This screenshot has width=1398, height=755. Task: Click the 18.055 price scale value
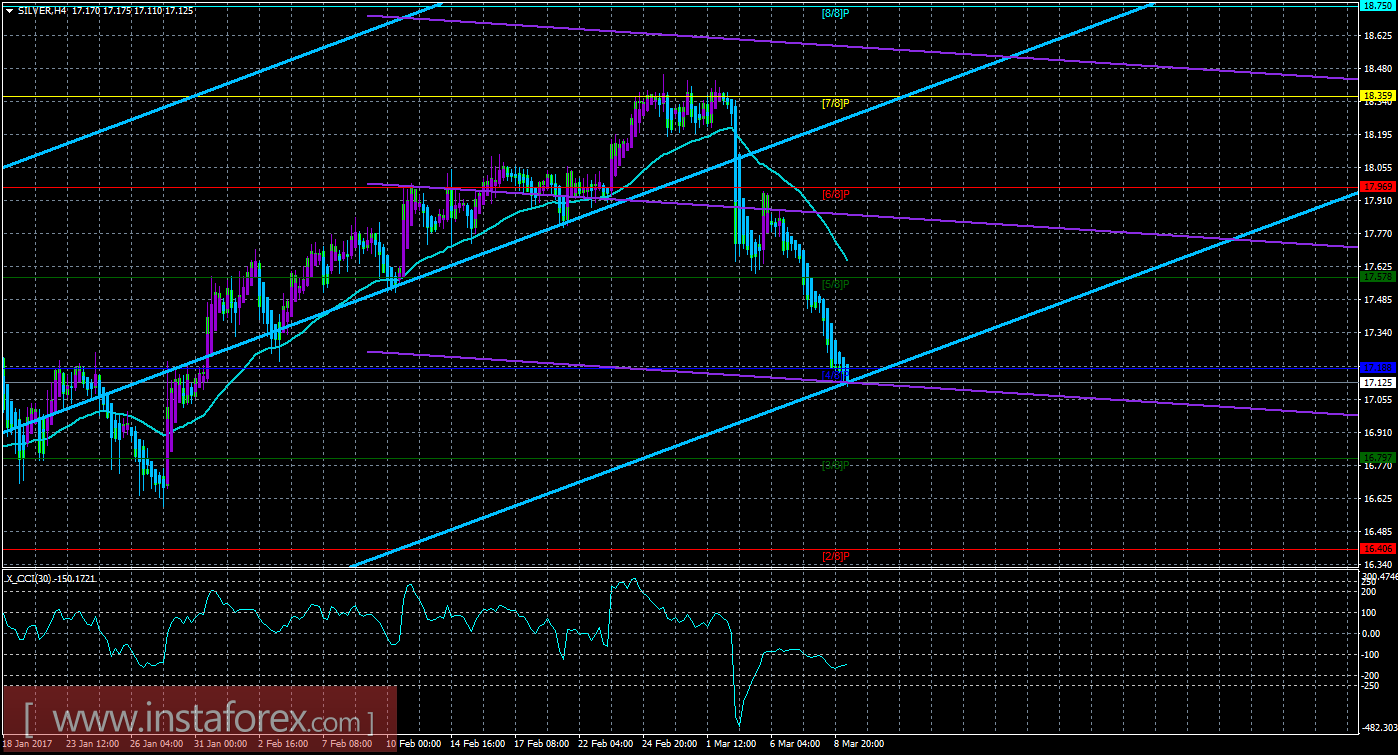click(x=1379, y=168)
